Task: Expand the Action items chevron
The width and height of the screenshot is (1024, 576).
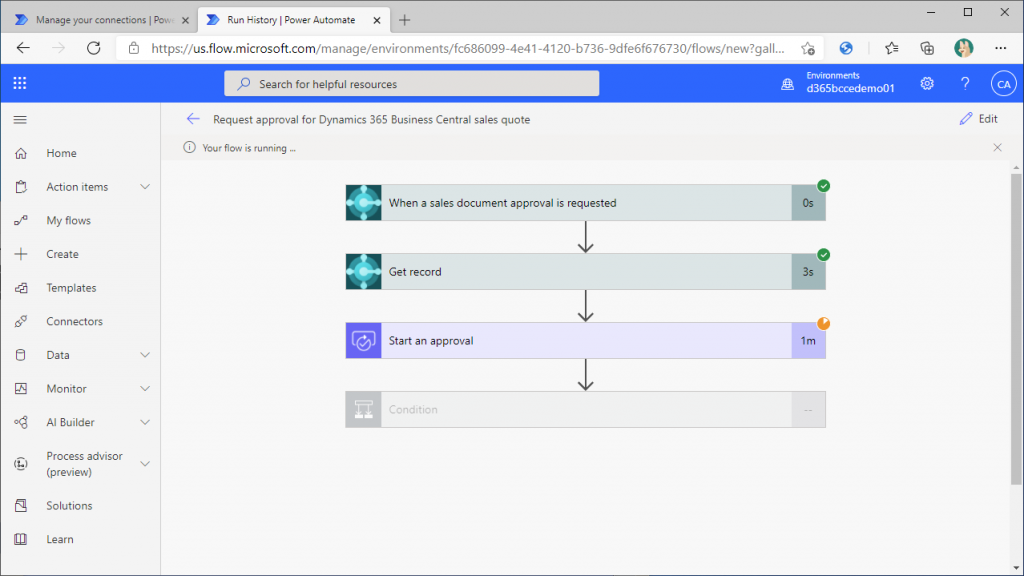Action: [145, 187]
